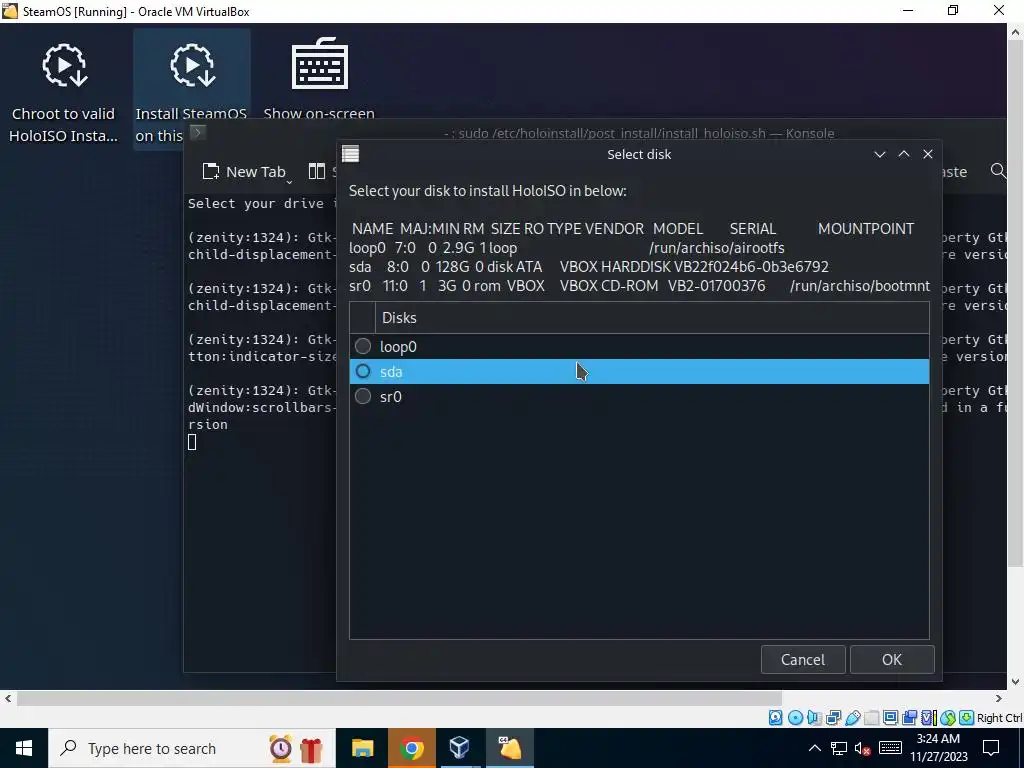Click horizontal scrollbar left arrow
1024x768 pixels.
[7, 699]
